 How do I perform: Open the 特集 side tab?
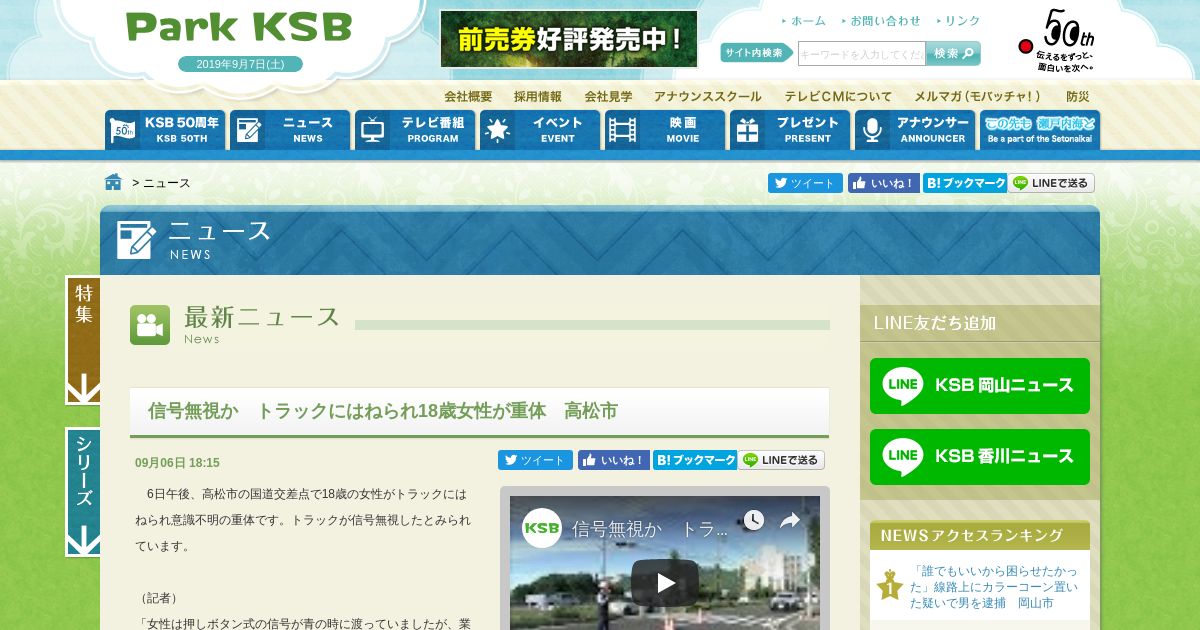tap(83, 340)
